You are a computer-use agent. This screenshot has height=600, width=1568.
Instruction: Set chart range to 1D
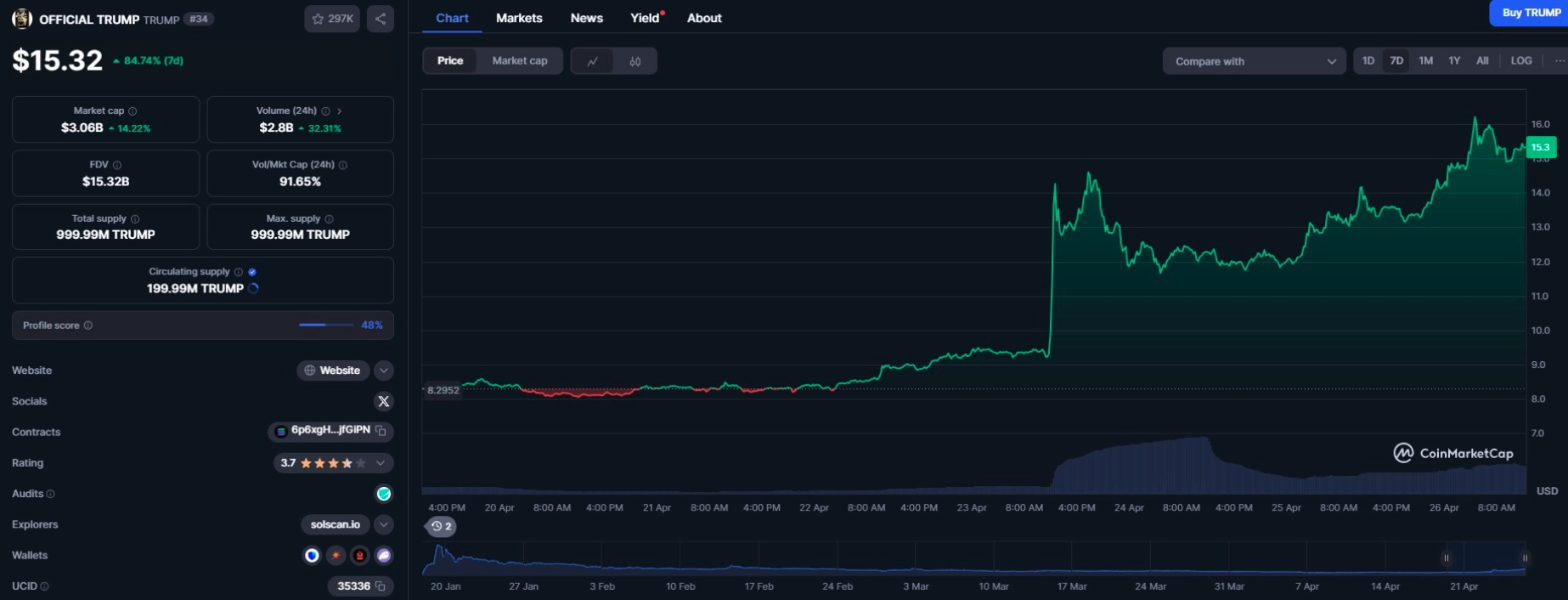coord(1368,61)
